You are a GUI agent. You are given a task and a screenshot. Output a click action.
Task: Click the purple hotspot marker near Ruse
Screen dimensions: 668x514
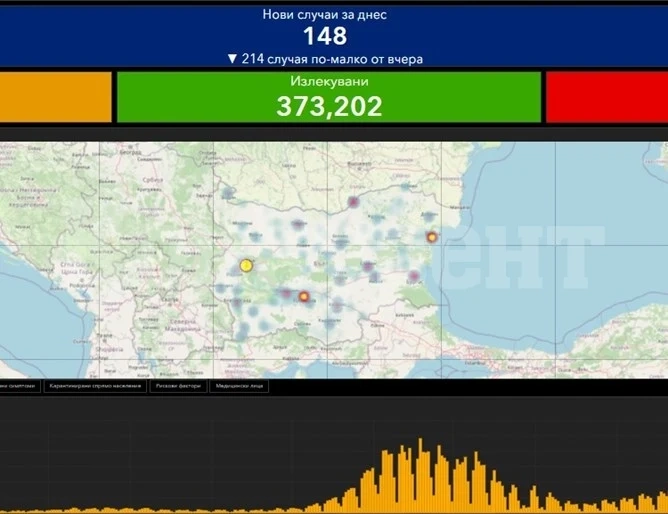pyautogui.click(x=353, y=201)
